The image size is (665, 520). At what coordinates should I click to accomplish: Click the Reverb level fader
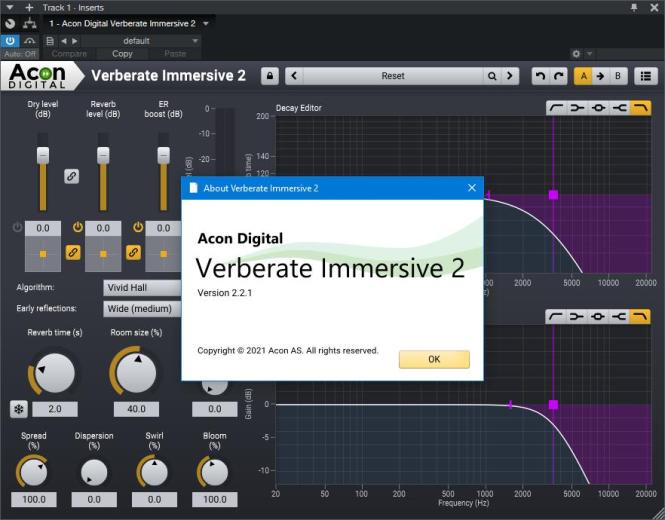[x=103, y=155]
